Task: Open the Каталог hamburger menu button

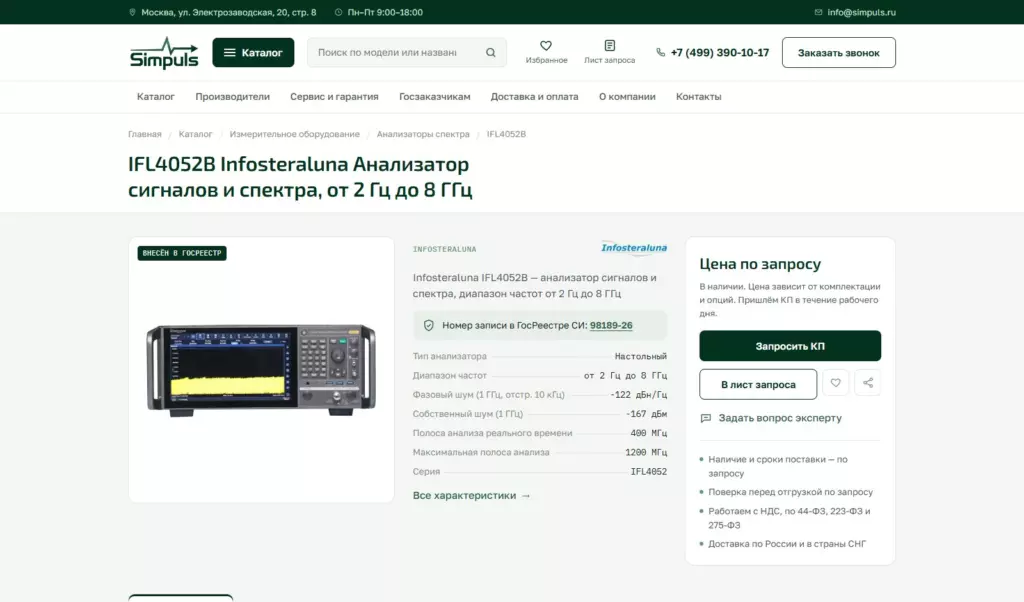Action: 253,53
